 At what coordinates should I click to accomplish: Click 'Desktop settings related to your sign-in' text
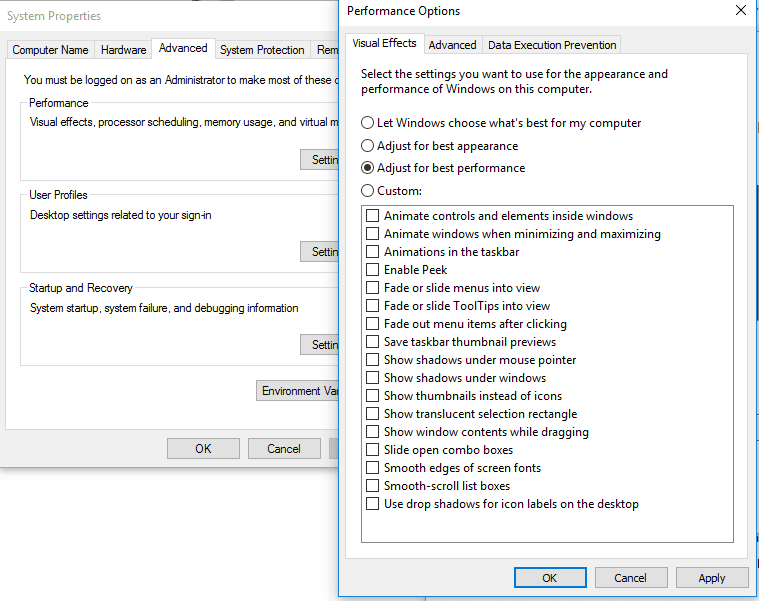(121, 215)
